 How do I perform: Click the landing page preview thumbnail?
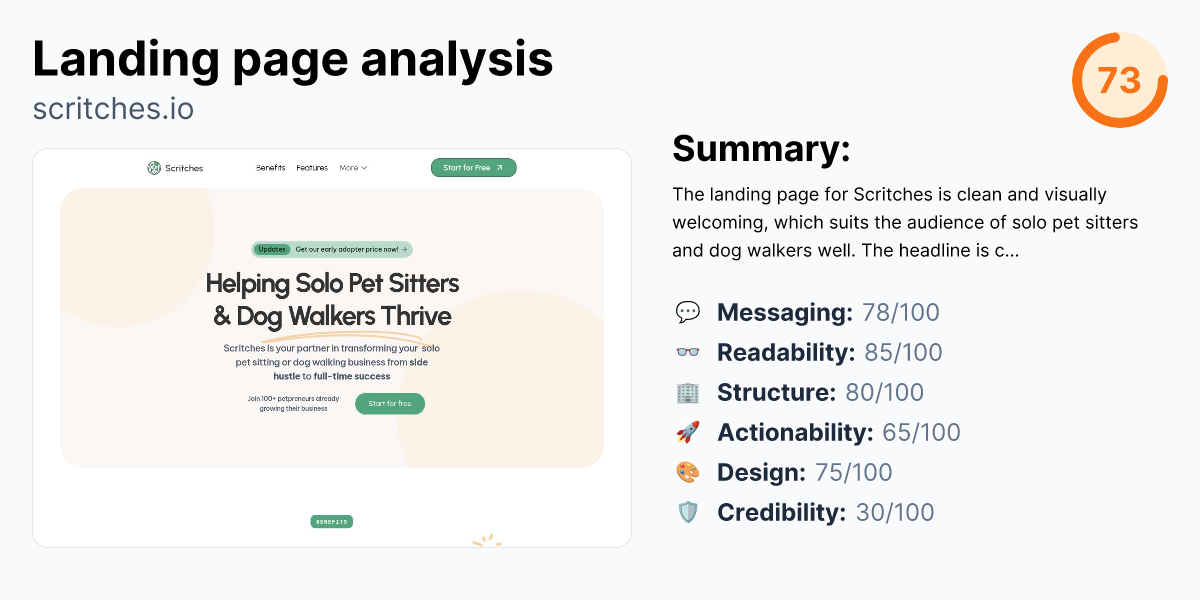[332, 347]
